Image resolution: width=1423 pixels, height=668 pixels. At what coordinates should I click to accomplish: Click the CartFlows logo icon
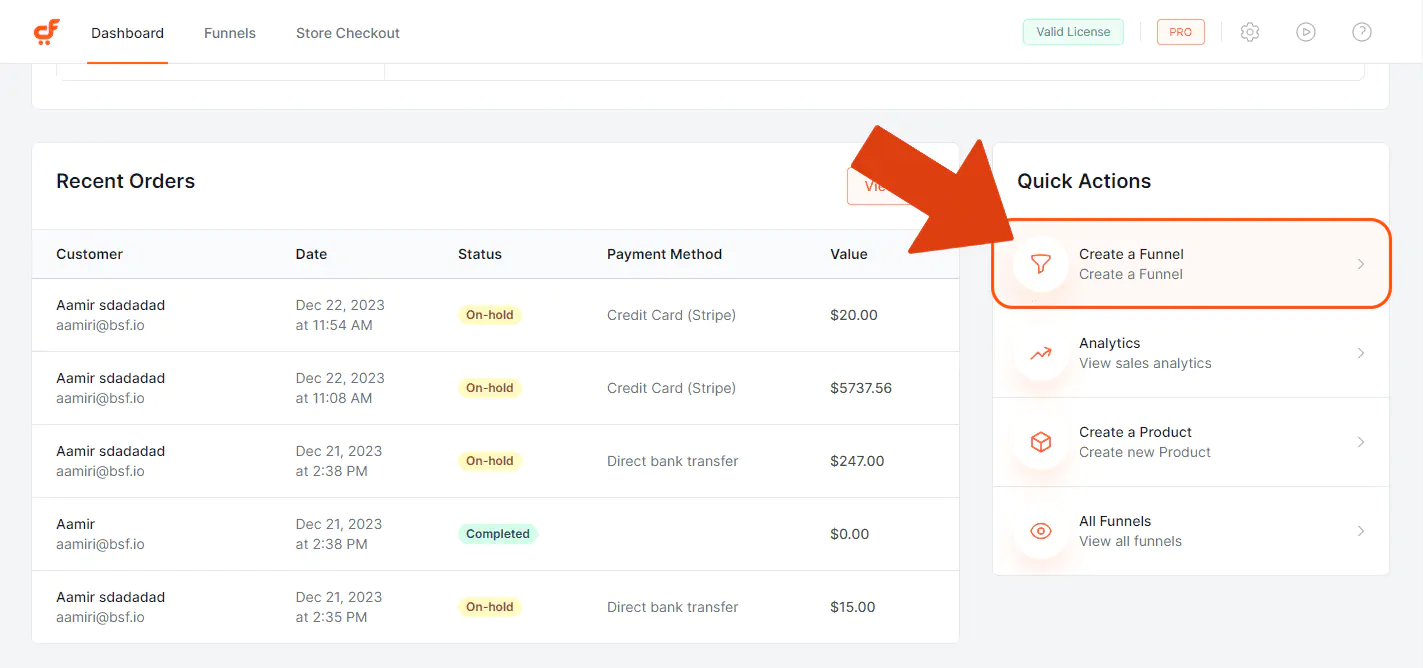tap(47, 32)
